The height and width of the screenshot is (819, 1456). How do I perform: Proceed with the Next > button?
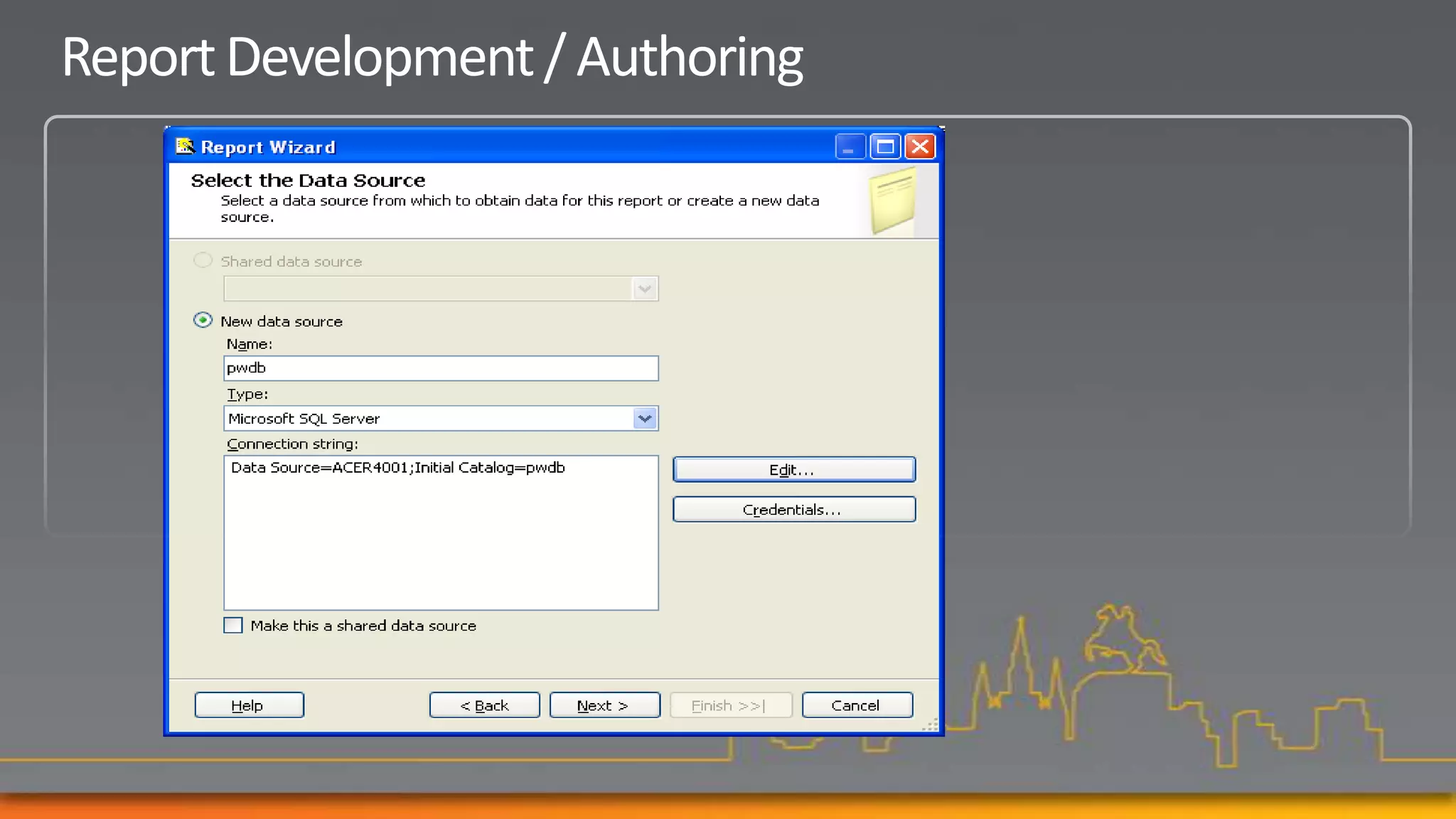click(604, 705)
